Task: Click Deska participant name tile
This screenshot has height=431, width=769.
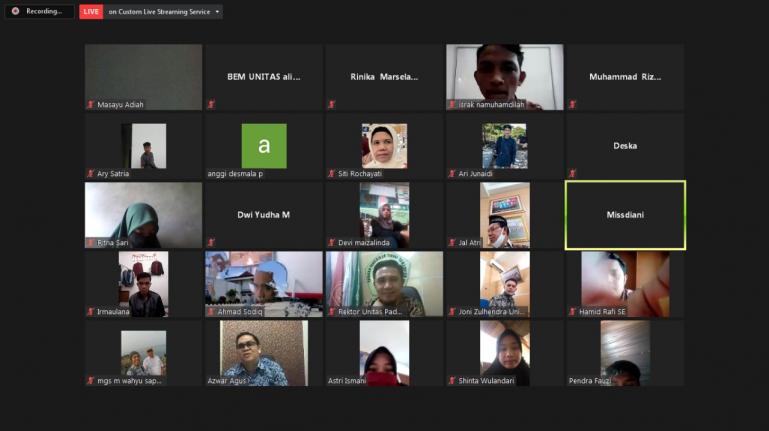Action: pos(625,146)
